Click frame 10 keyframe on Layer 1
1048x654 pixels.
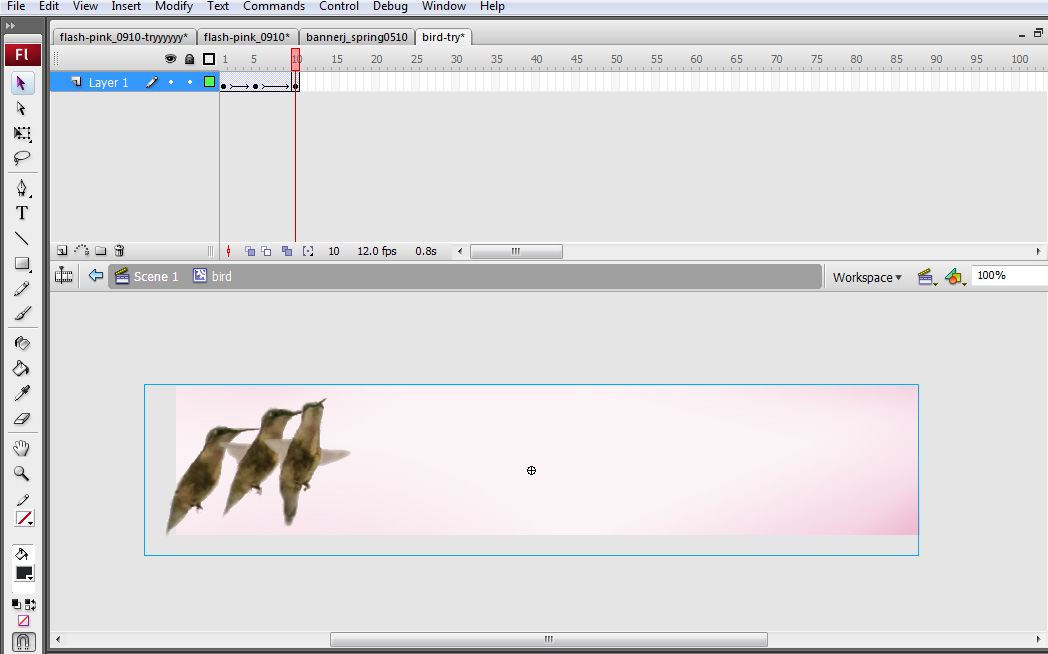pyautogui.click(x=295, y=83)
